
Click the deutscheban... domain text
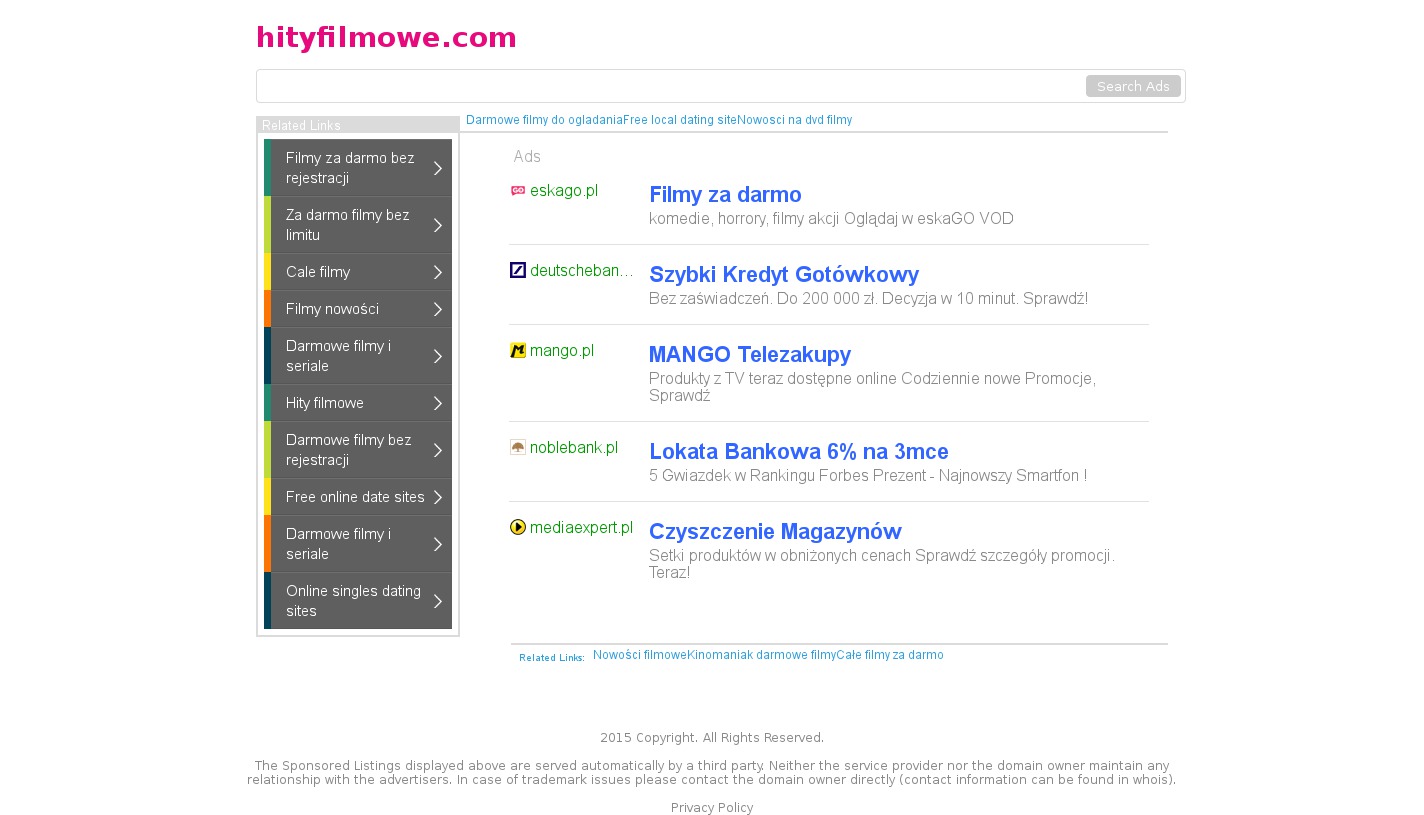tap(582, 271)
